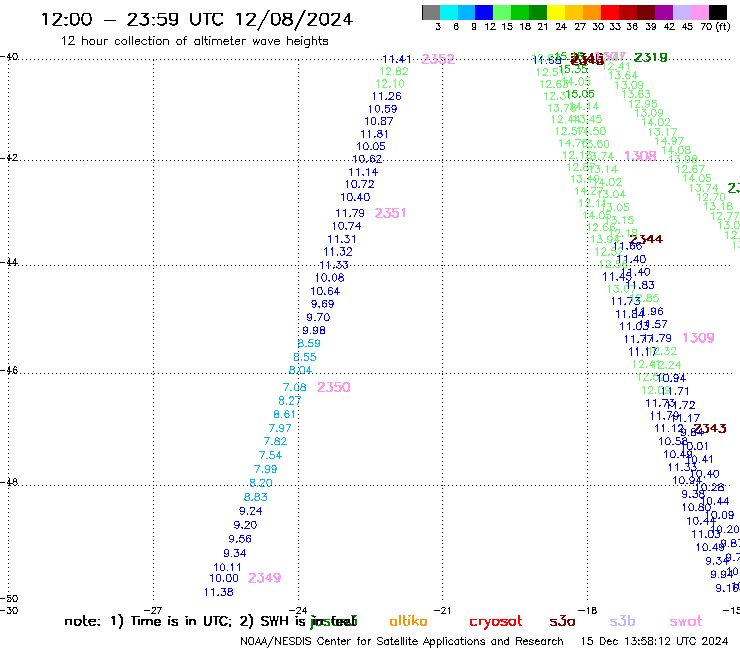
Task: Click the 11.38 reading at track bottom
Action: (x=219, y=592)
